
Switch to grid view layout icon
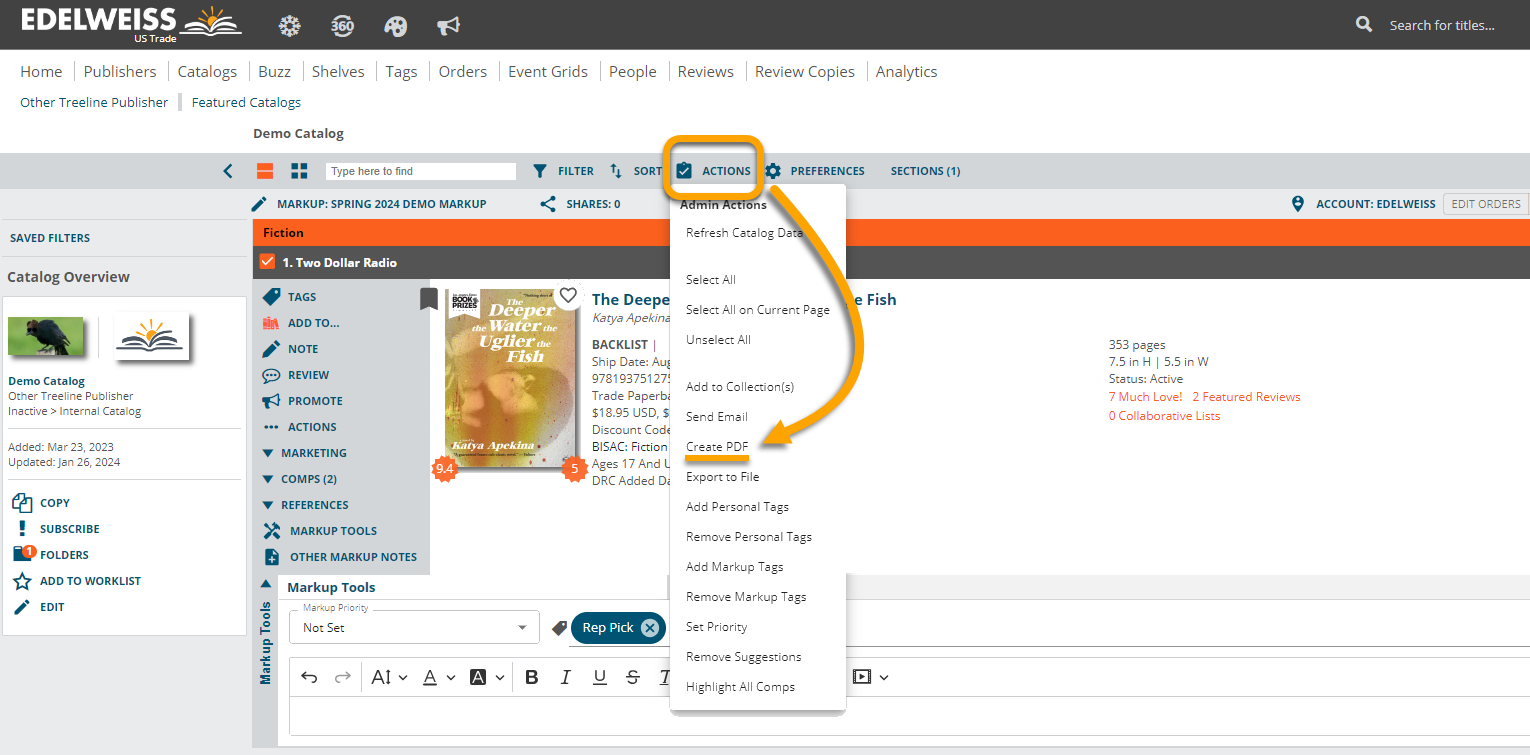[299, 171]
